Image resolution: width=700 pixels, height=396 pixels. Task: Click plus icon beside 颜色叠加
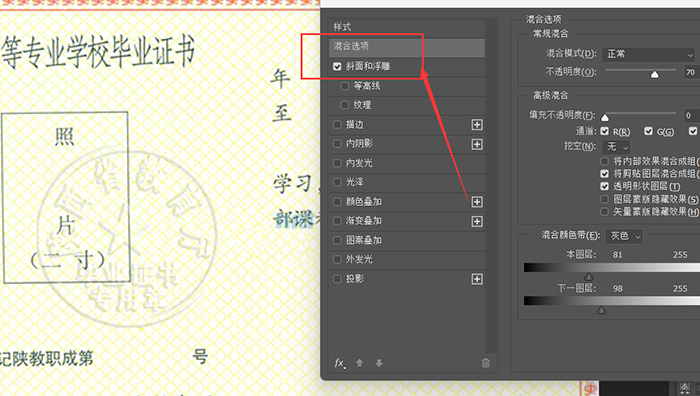click(x=477, y=202)
